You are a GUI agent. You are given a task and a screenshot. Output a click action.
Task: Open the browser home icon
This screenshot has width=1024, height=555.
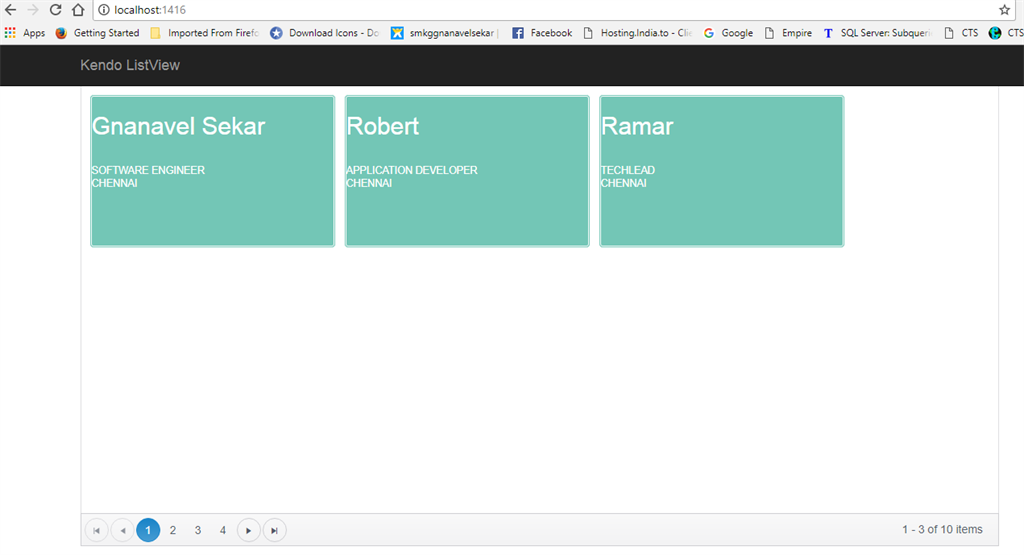[78, 10]
